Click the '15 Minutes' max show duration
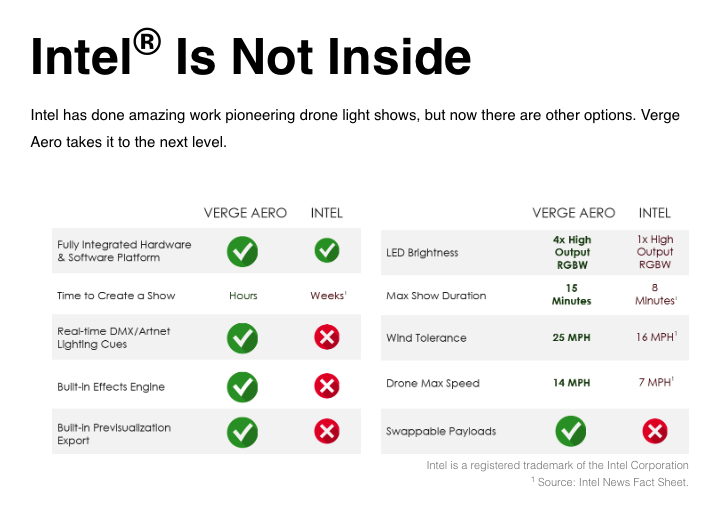The width and height of the screenshot is (711, 512). click(571, 294)
